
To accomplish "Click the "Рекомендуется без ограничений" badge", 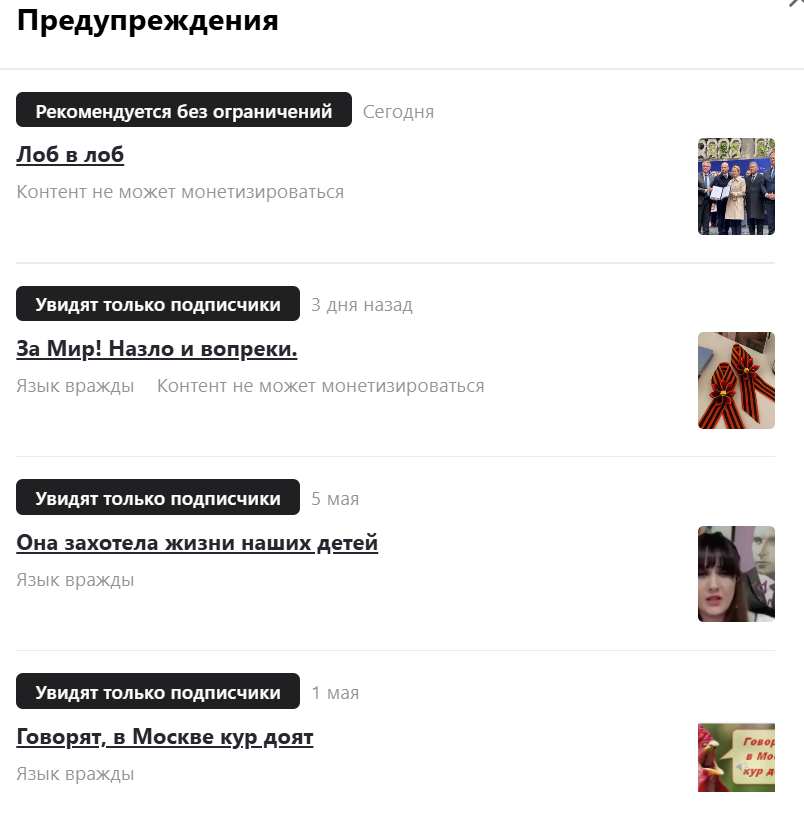I will point(184,110).
